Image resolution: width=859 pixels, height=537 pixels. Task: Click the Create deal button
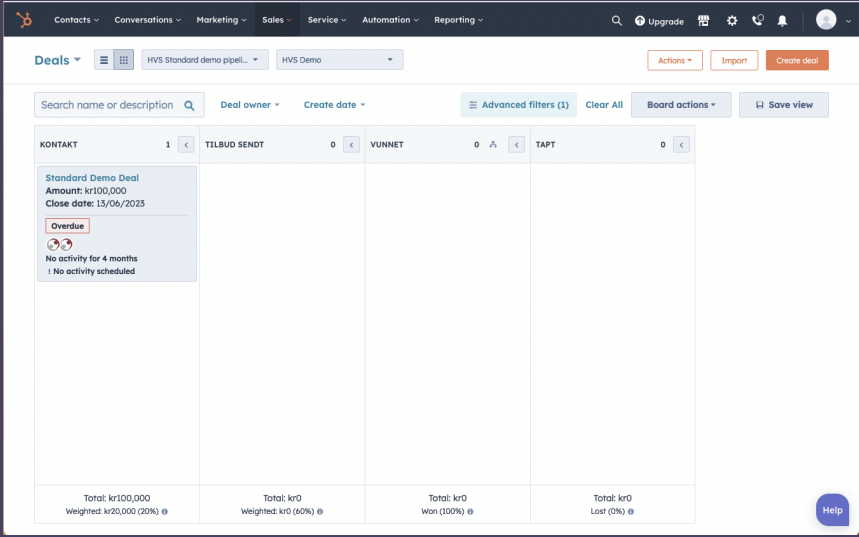click(x=796, y=60)
